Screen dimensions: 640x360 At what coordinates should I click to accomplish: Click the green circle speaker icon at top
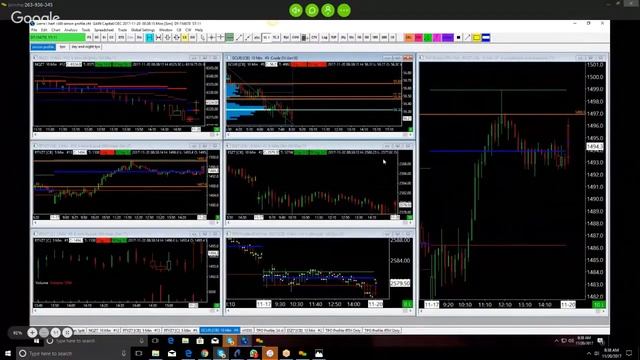coord(296,10)
